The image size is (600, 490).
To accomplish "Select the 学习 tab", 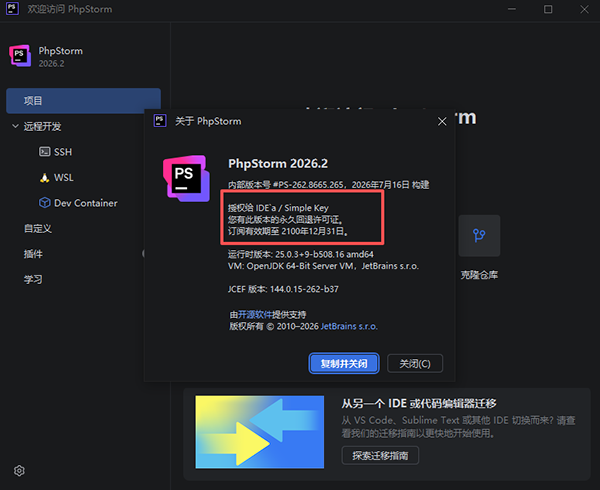I will tap(33, 279).
